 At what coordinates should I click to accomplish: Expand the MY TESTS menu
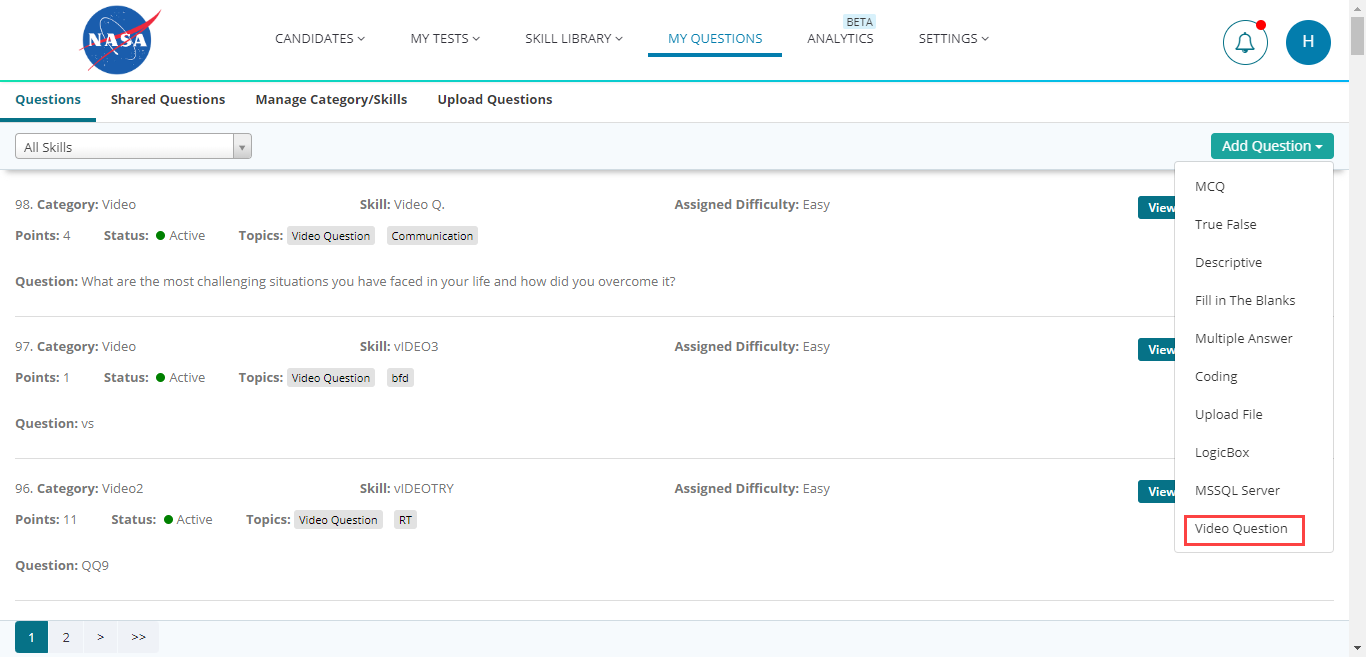(x=445, y=38)
